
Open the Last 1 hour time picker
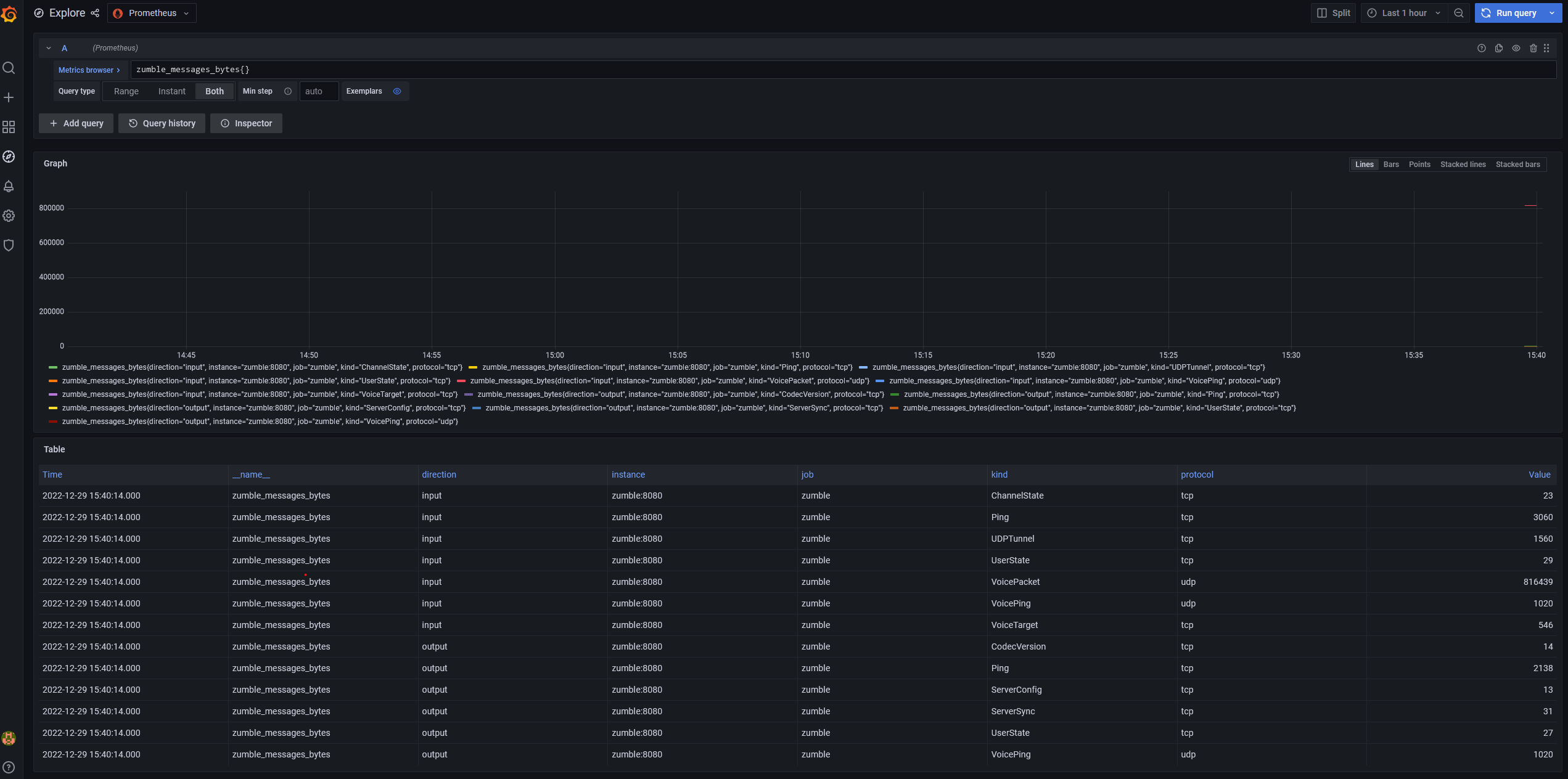point(1404,13)
